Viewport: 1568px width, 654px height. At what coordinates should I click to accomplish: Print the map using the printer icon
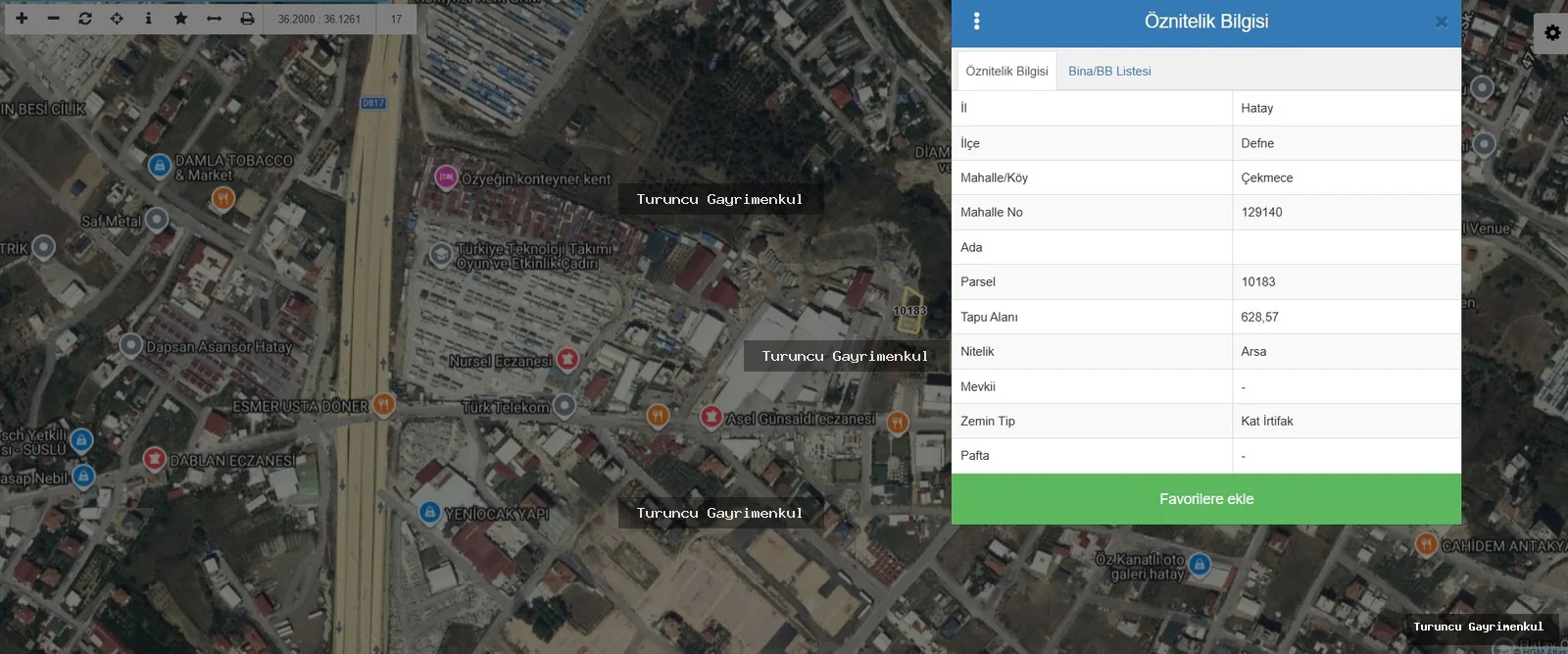click(x=247, y=19)
